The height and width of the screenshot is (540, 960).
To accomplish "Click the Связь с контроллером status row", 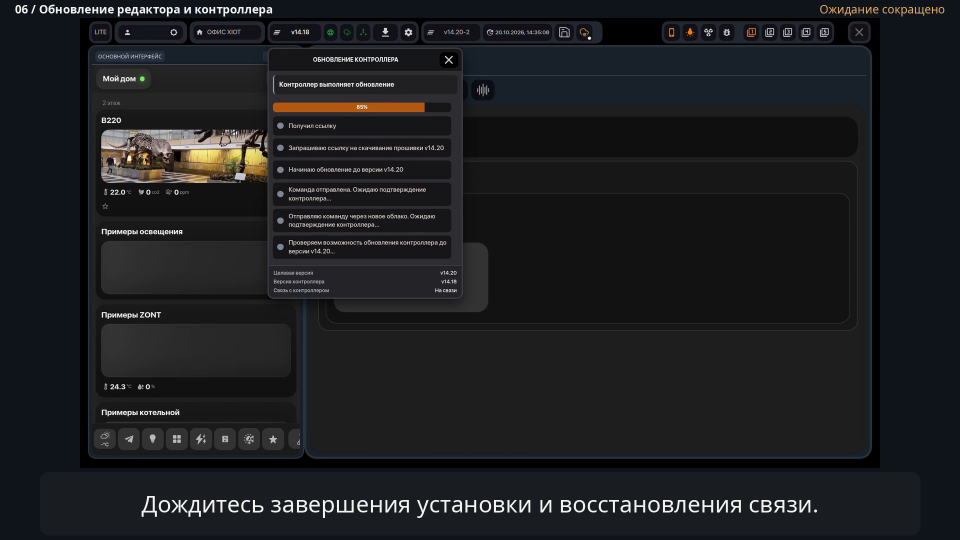I will point(365,290).
